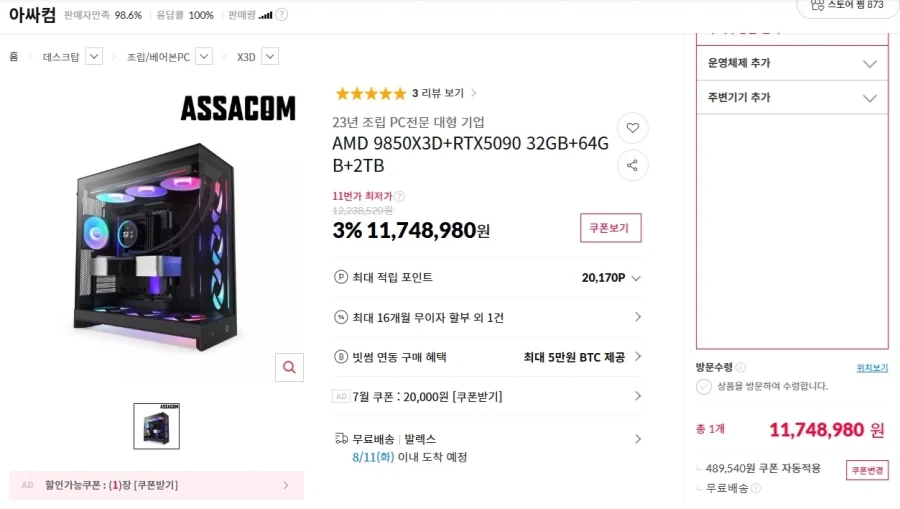Viewport: 900px width, 509px height.
Task: Click the help icon next to 판매량
Action: (281, 15)
